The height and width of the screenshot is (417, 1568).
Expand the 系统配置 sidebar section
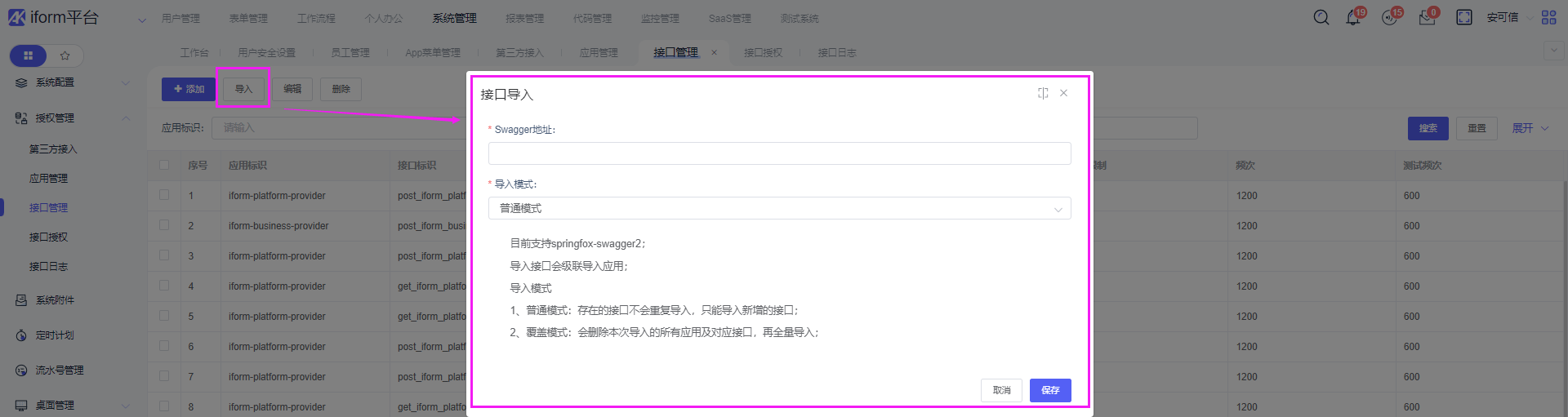point(72,82)
